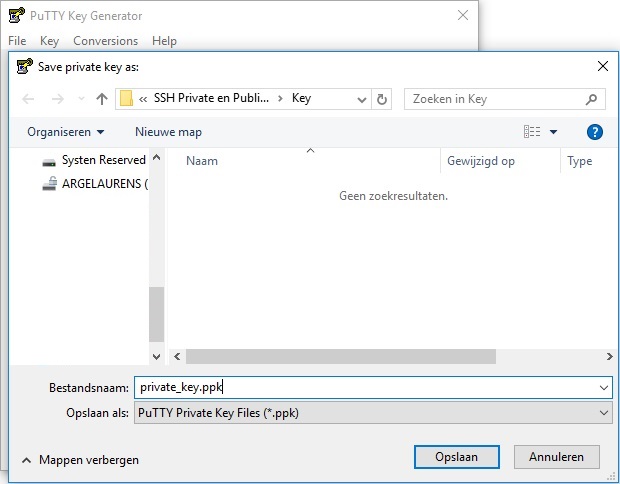Sort files by the Naam column header

[202, 161]
